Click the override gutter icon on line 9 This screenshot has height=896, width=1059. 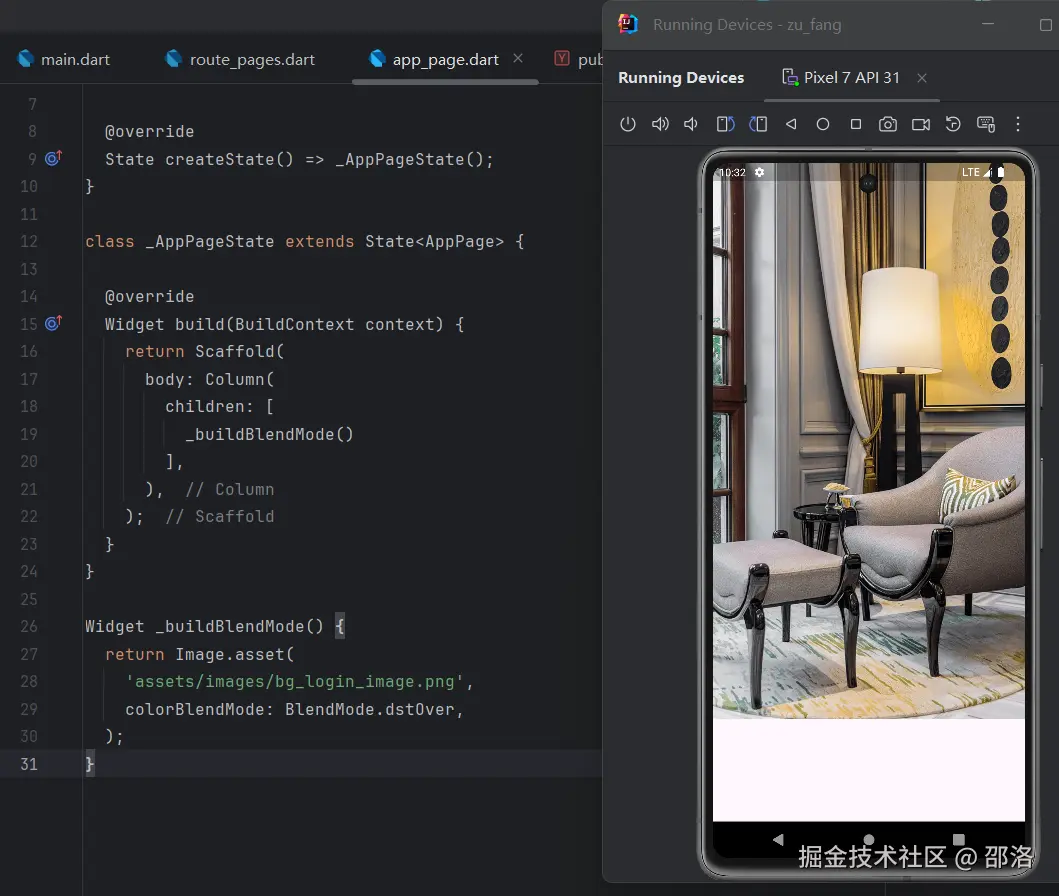click(53, 159)
